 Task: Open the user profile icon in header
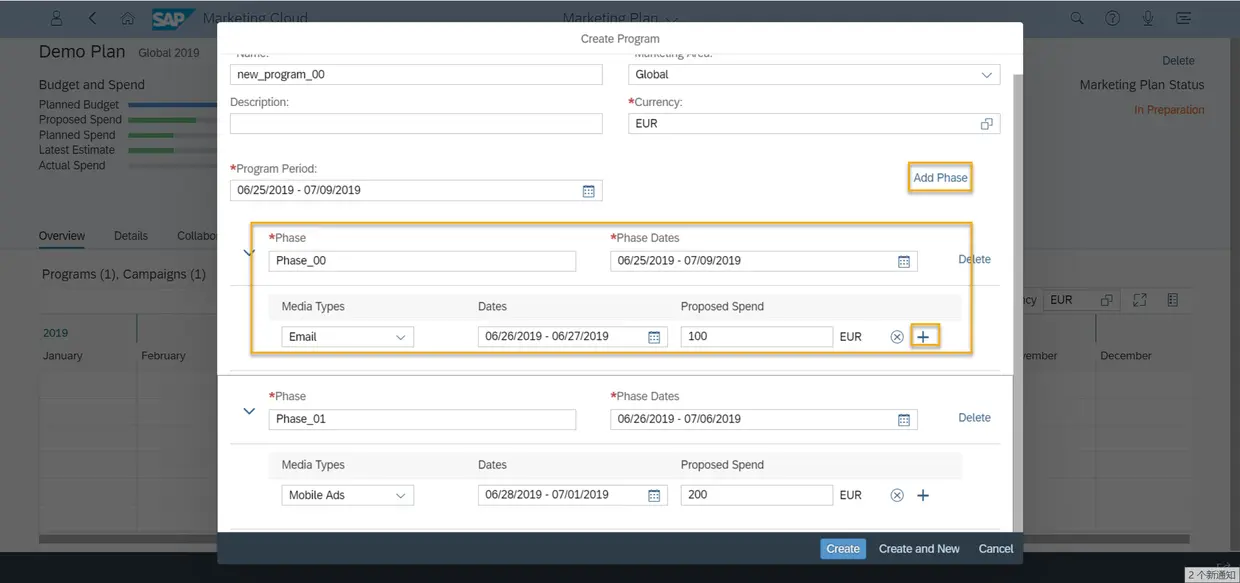click(56, 18)
